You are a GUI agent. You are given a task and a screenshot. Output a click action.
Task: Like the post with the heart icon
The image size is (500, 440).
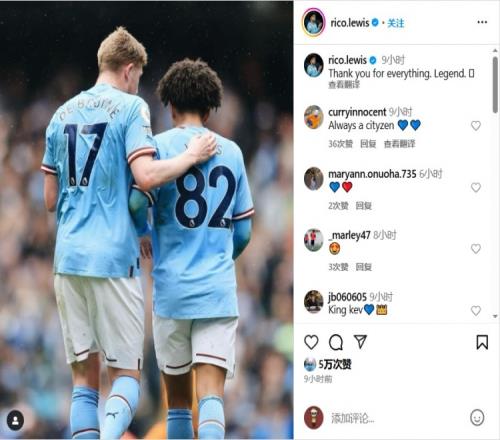click(x=311, y=342)
